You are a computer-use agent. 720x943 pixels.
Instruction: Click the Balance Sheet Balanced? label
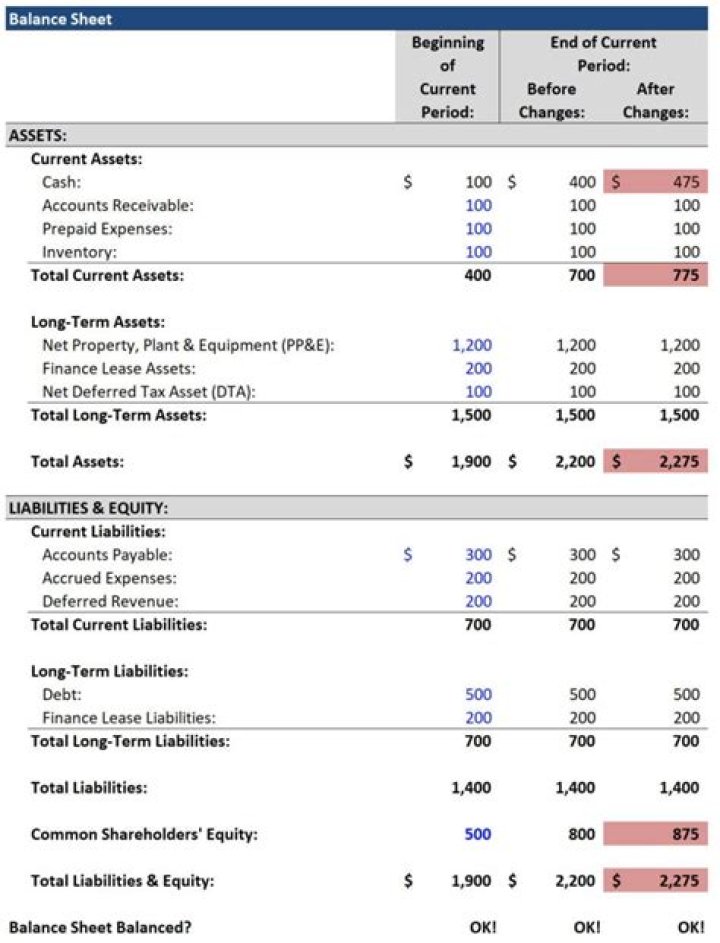point(100,927)
